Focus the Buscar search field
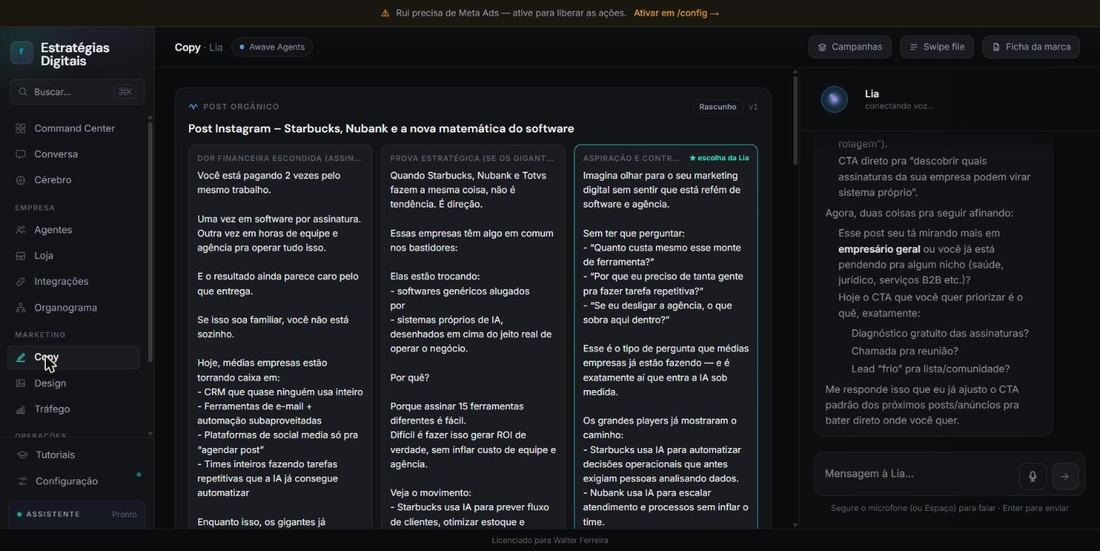Viewport: 1100px width, 551px height. tap(77, 92)
